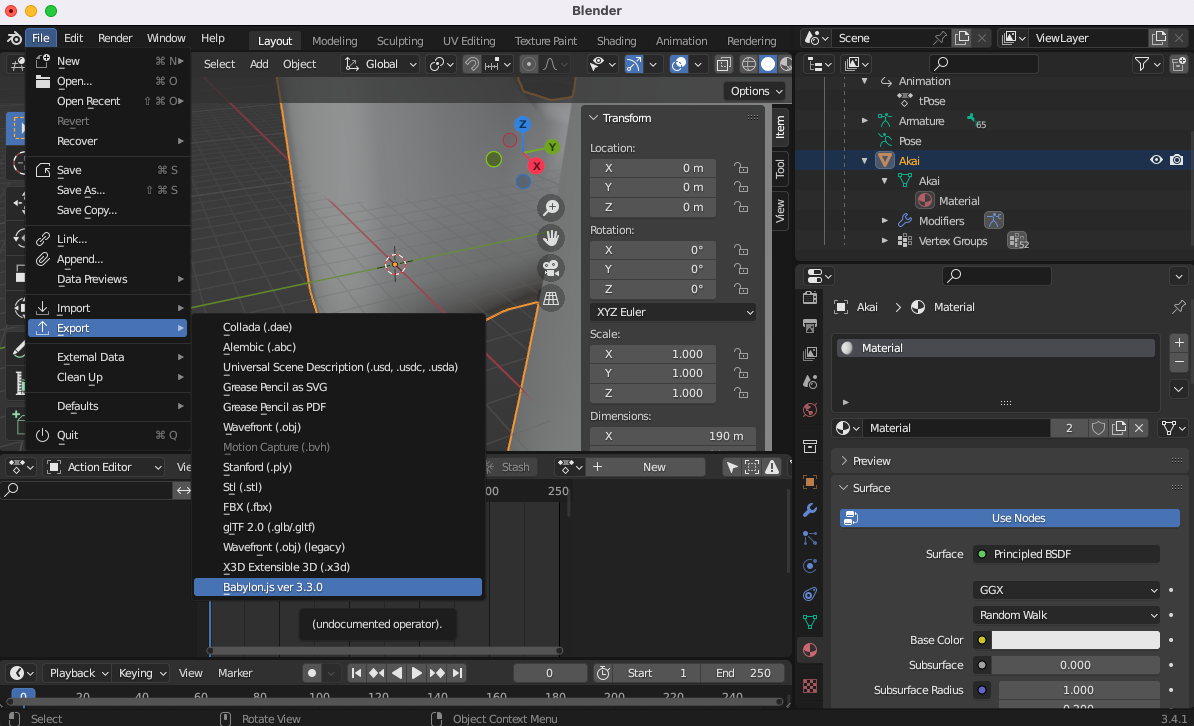Open the Particles properties tab icon

[809, 538]
